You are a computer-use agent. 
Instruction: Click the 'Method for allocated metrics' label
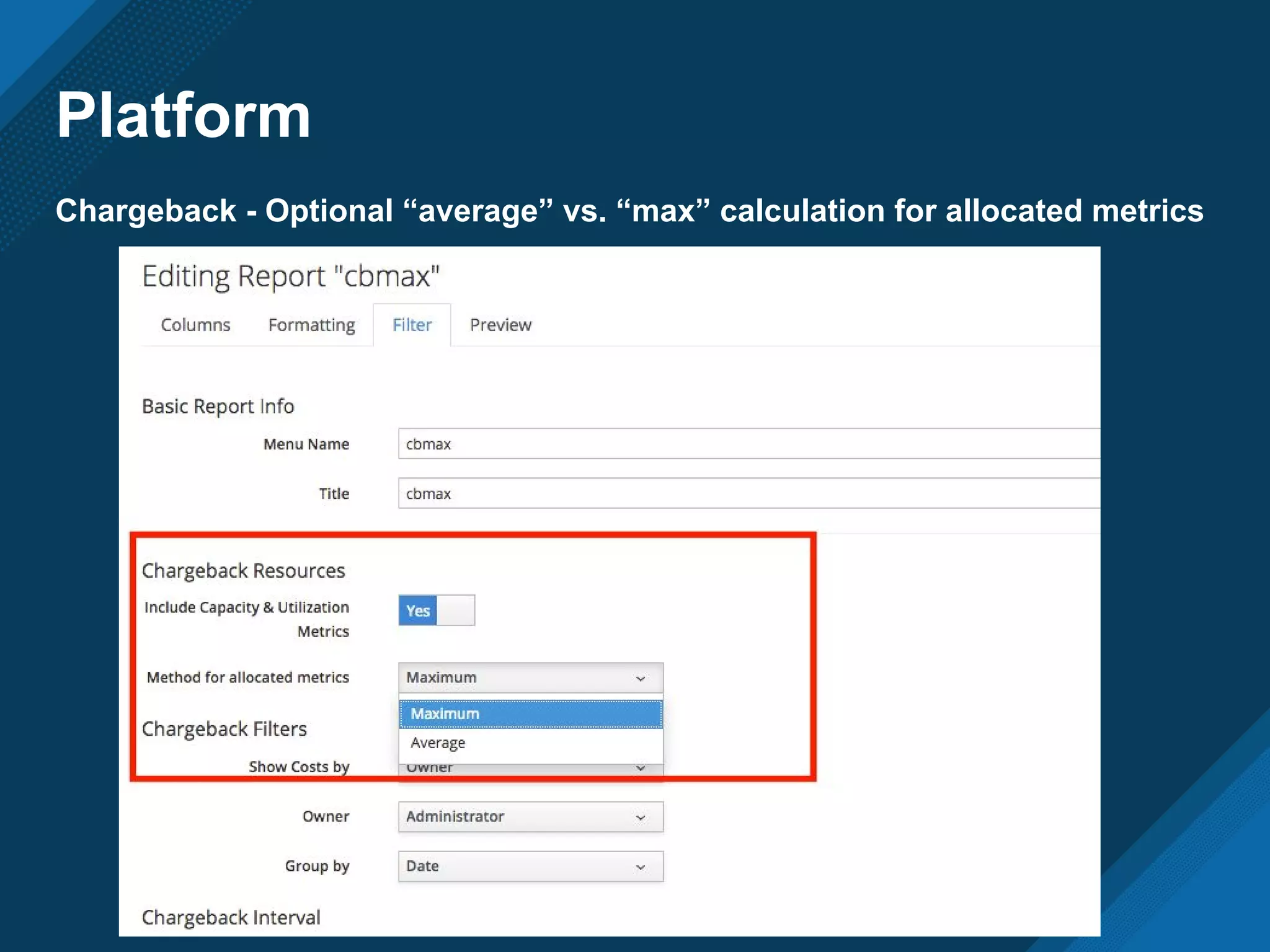tap(248, 677)
